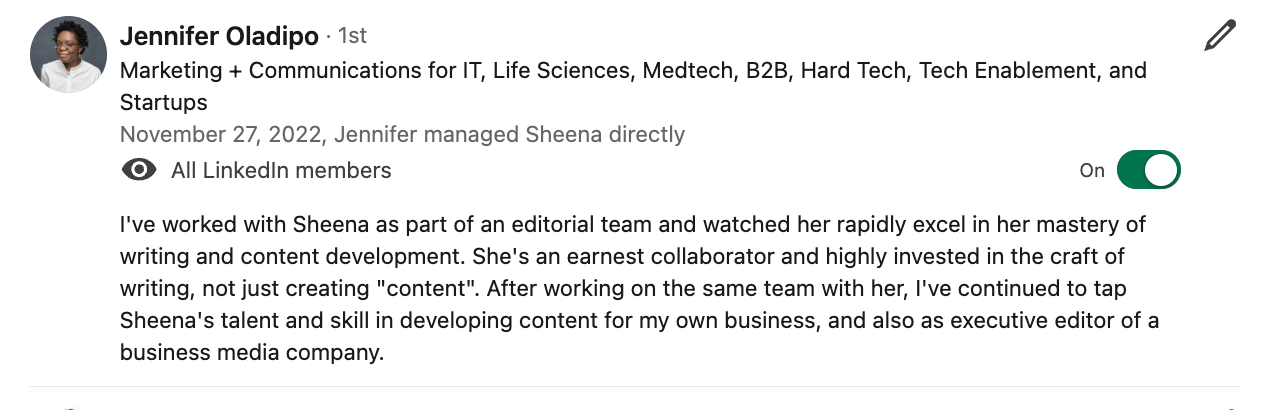The image size is (1272, 410).
Task: Click the All LinkedIn members label
Action: tap(281, 171)
